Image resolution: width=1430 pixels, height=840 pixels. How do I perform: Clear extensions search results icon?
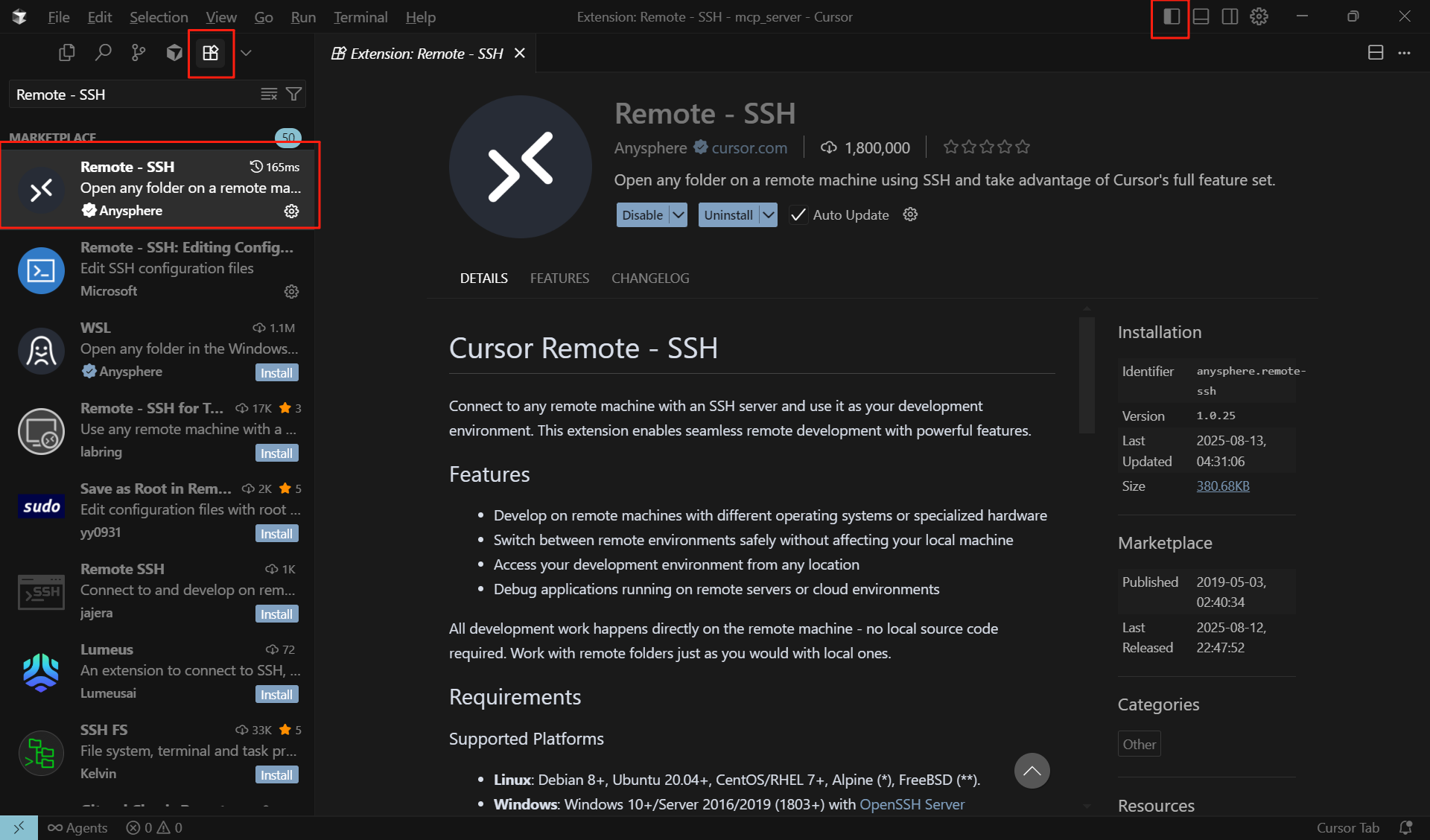click(269, 94)
